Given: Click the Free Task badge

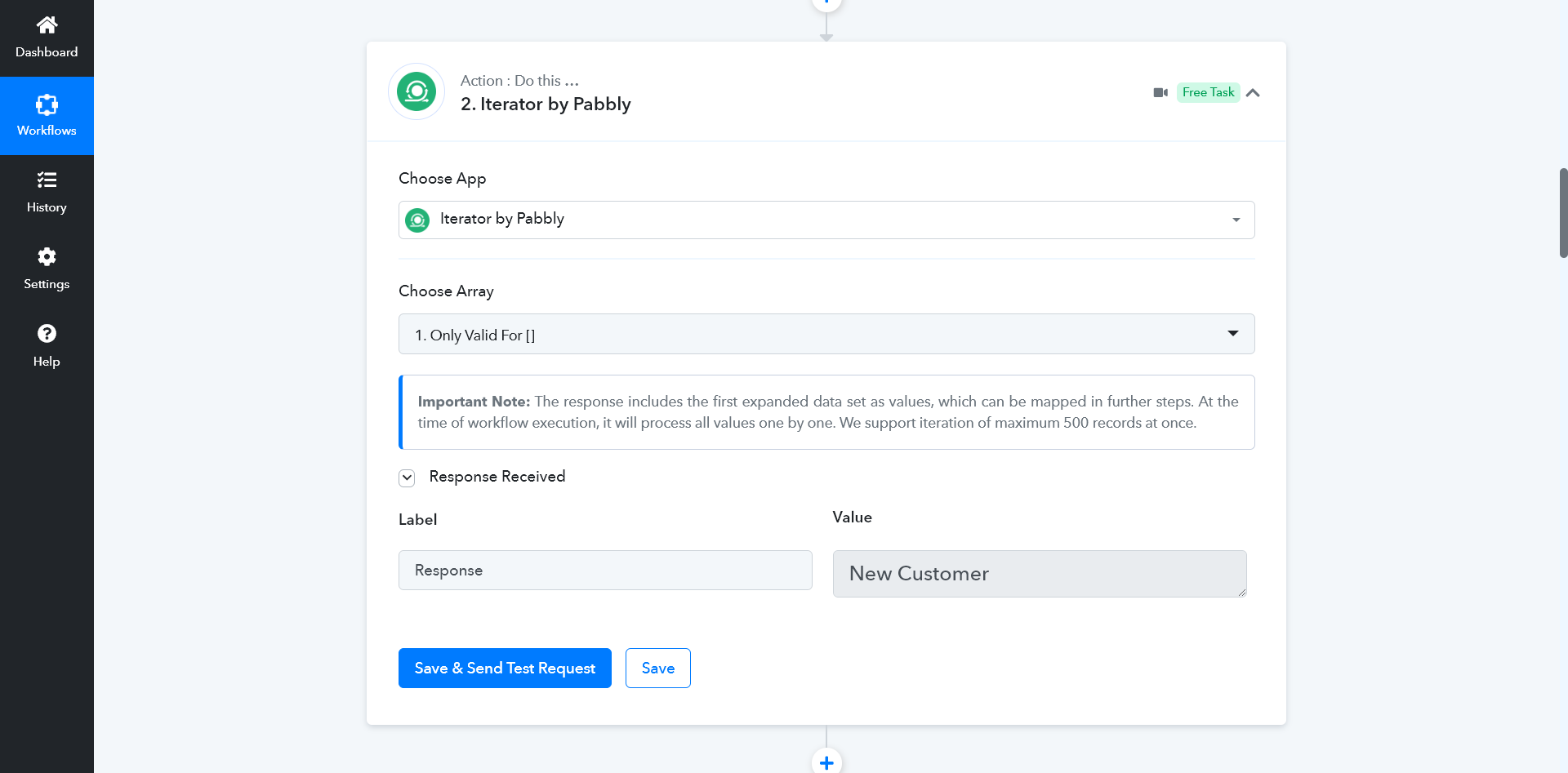Looking at the screenshot, I should point(1208,92).
